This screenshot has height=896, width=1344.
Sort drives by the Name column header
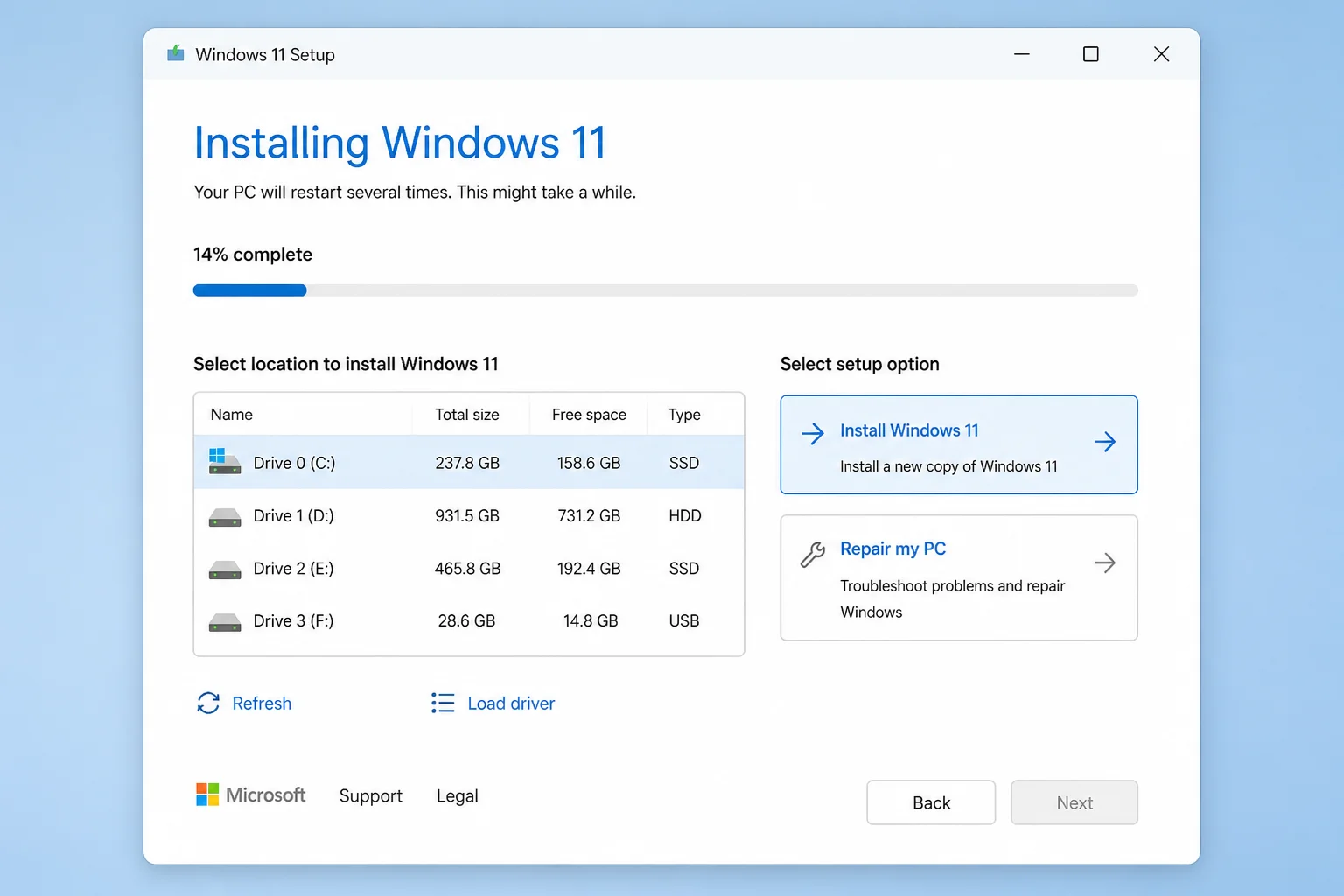point(232,415)
